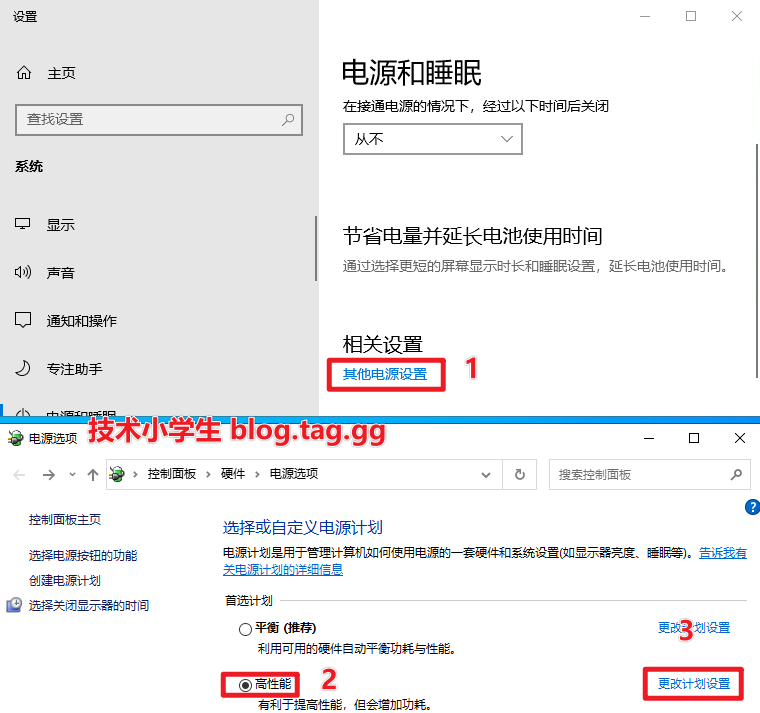Click the search magnifier in Settings search box

pyautogui.click(x=288, y=120)
